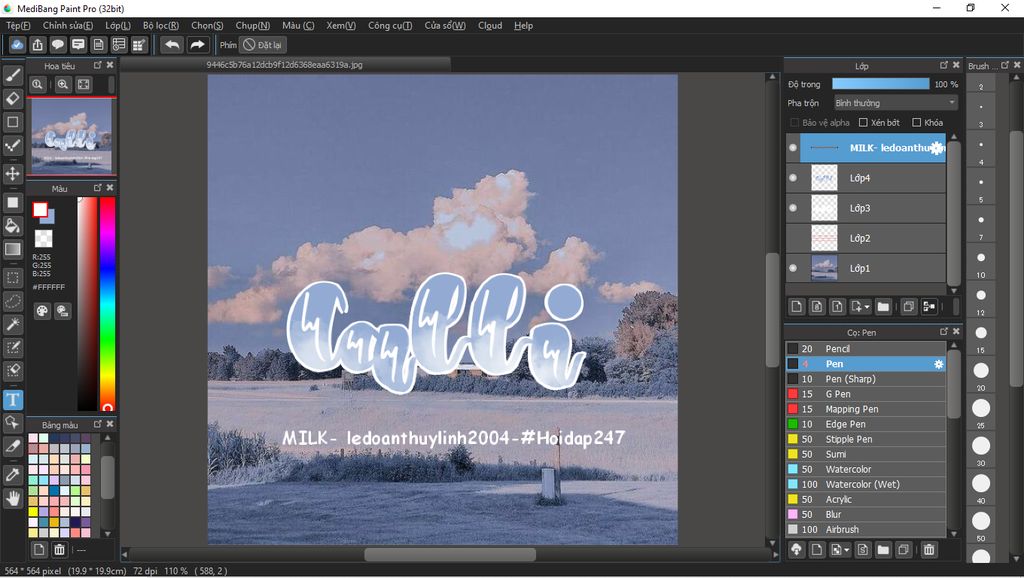Select the Airbrush brush
The width and height of the screenshot is (1024, 578).
click(x=865, y=530)
